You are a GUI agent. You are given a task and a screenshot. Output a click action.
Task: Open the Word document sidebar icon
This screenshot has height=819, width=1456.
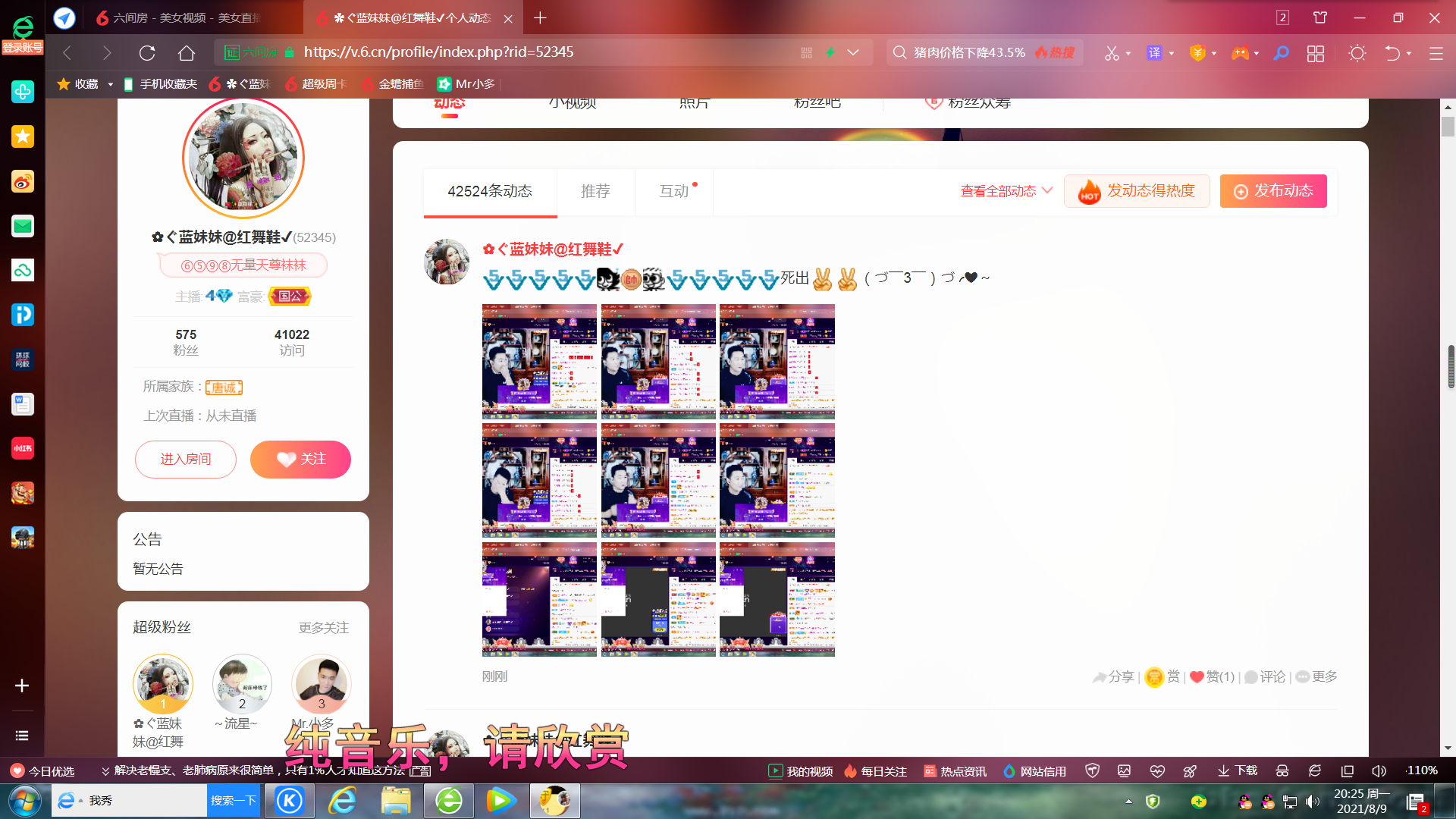(23, 404)
